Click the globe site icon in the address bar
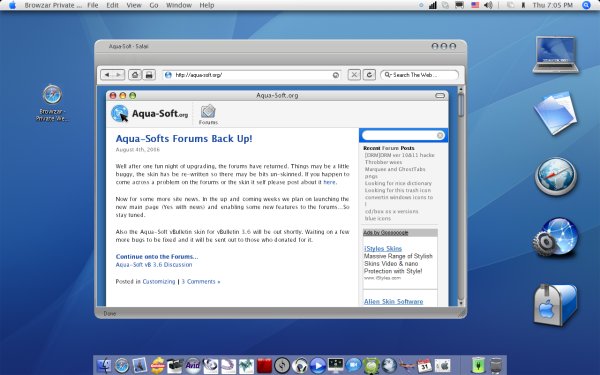600x375 pixels. pyautogui.click(x=168, y=75)
